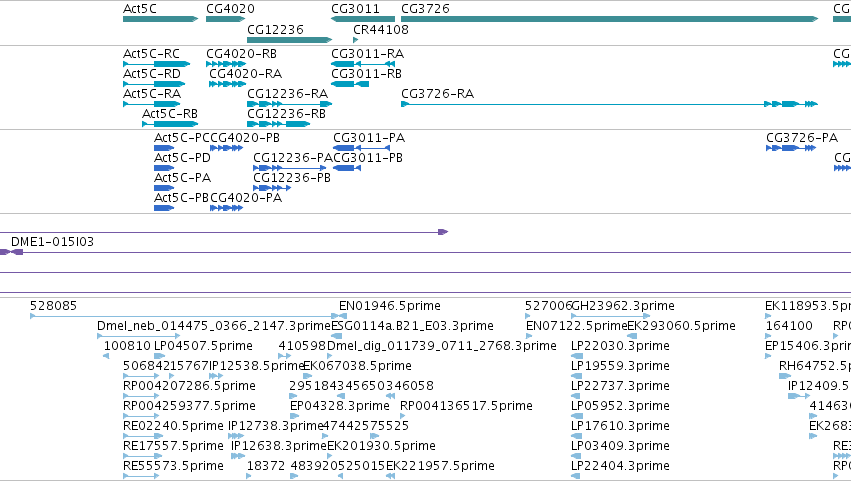Select the EK067038.5prime EST label
851x481 pixels.
[x=357, y=366]
